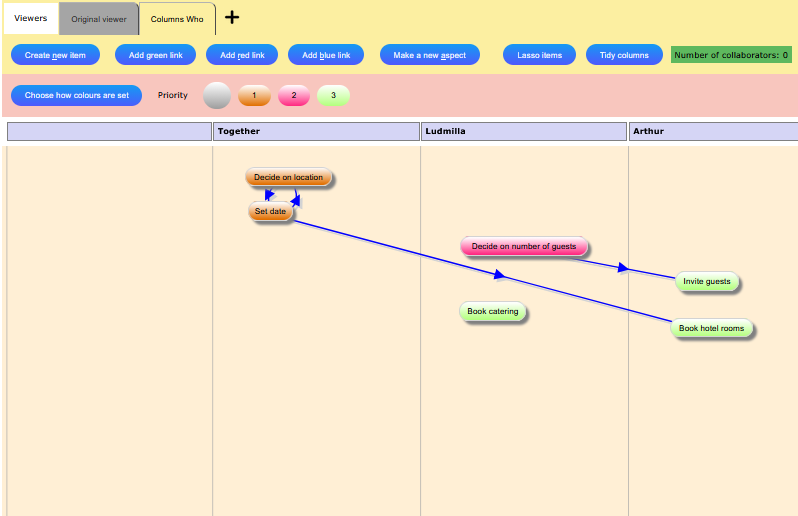
Task: Select the Set date item
Action: point(270,211)
